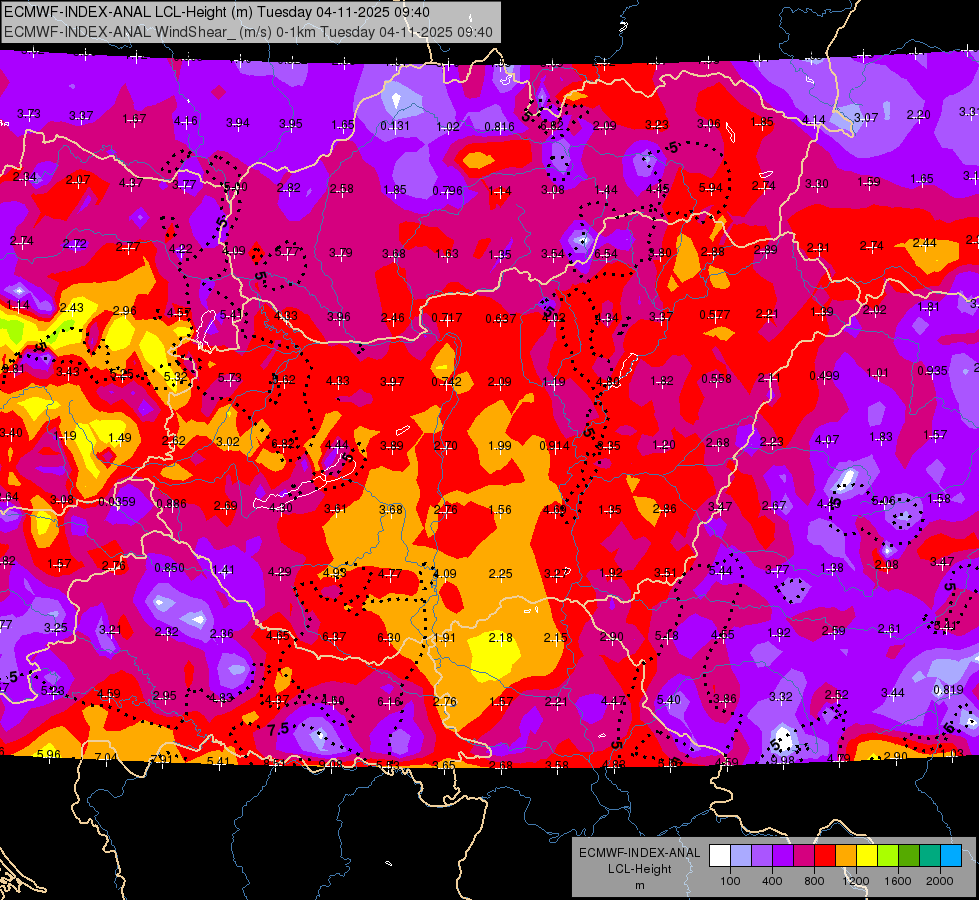The image size is (979, 900).
Task: Click the wind shear value 0.558
Action: 716,378
